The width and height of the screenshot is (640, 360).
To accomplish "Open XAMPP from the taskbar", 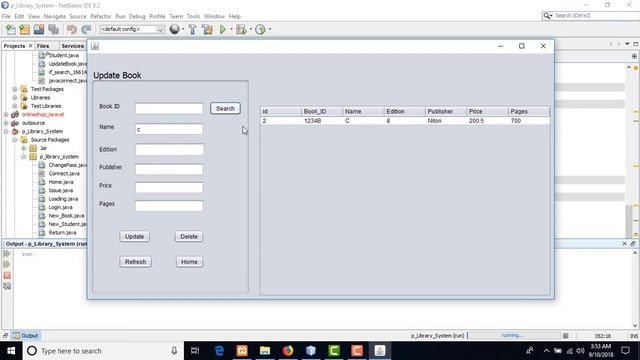I will 242,351.
